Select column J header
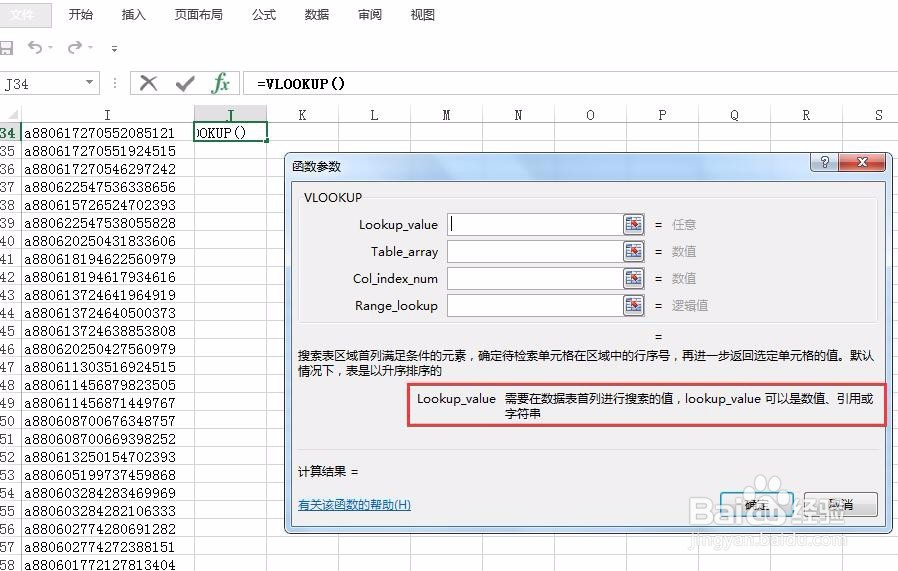Screen dimensions: 898x571 230,115
